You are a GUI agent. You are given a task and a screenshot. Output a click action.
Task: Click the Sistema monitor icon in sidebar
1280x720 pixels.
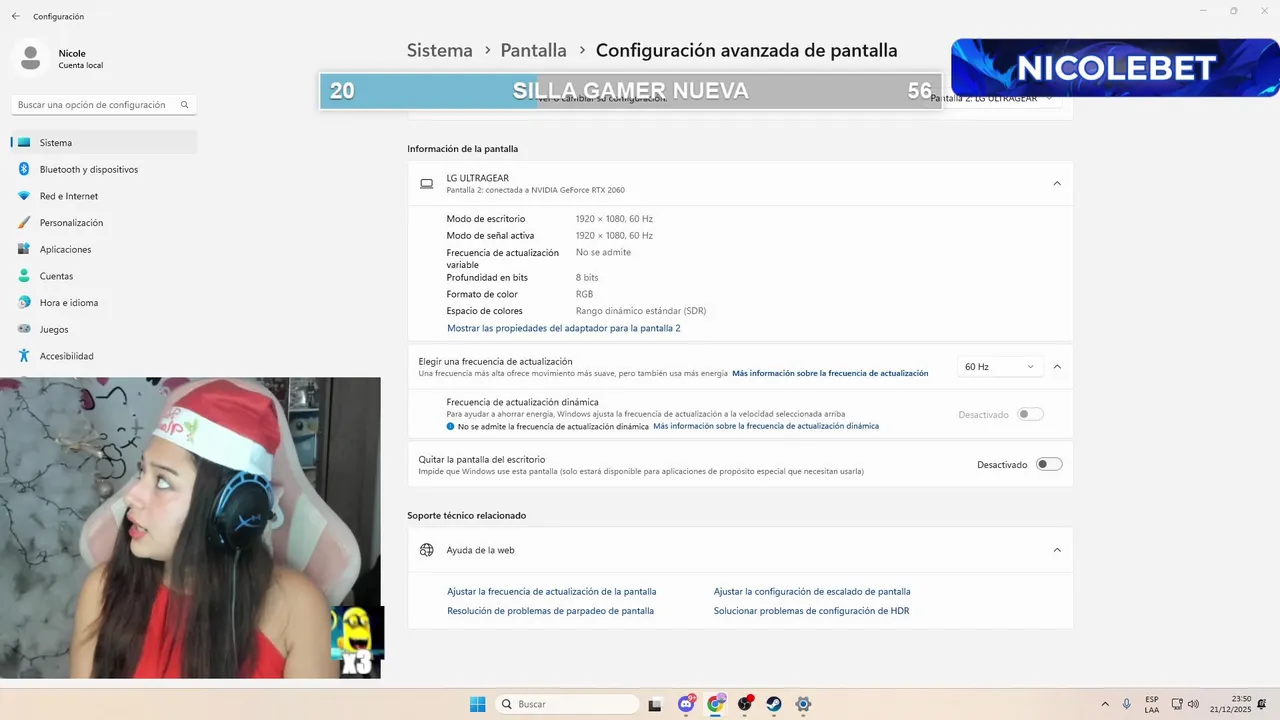click(24, 143)
